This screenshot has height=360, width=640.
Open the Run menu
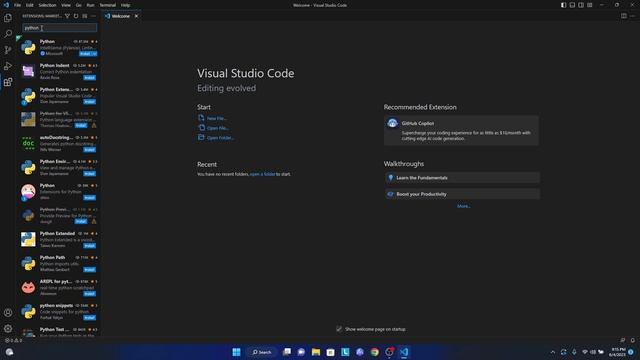(90, 5)
